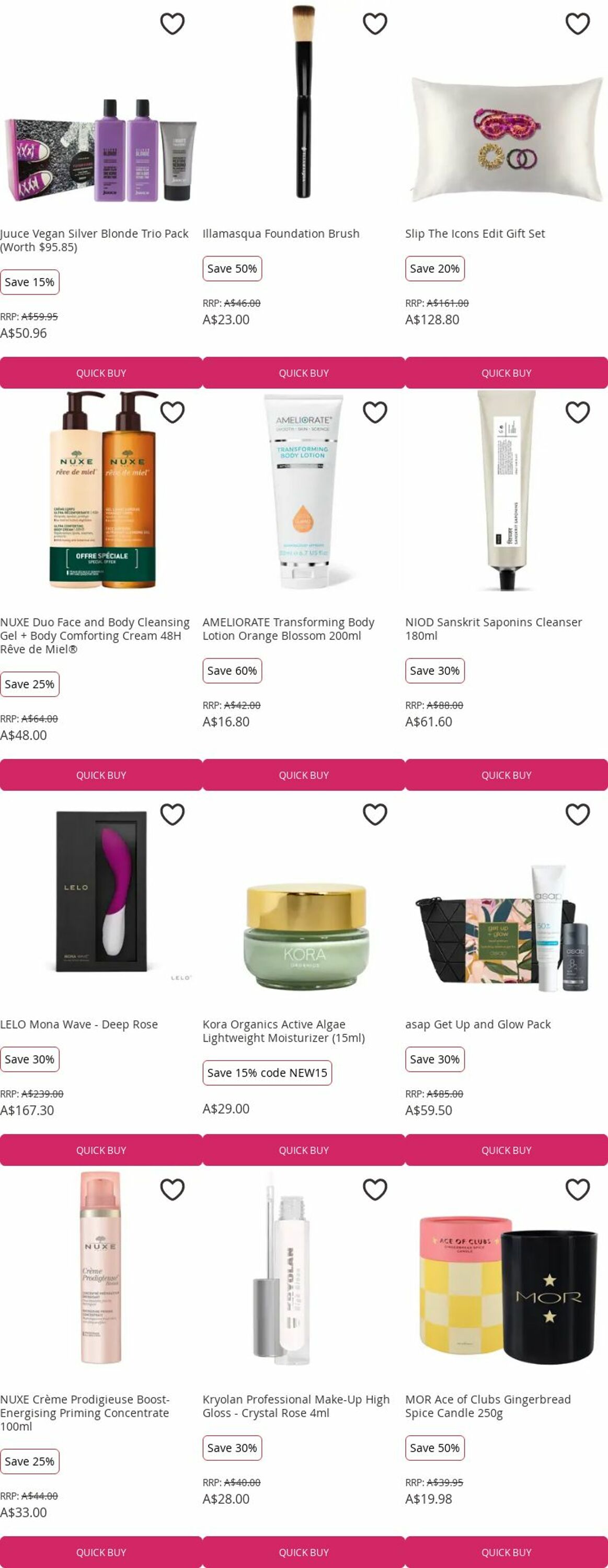The width and height of the screenshot is (608, 1568).
Task: Add LELO Mona Wave to wishlist
Action: 172,814
